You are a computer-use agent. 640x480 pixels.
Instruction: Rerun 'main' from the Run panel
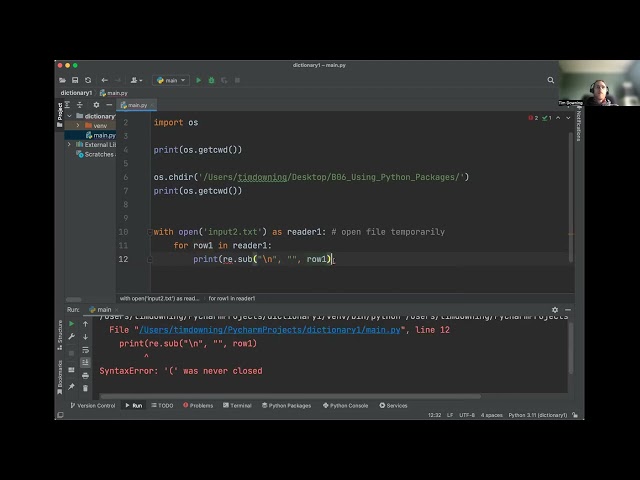click(x=71, y=324)
